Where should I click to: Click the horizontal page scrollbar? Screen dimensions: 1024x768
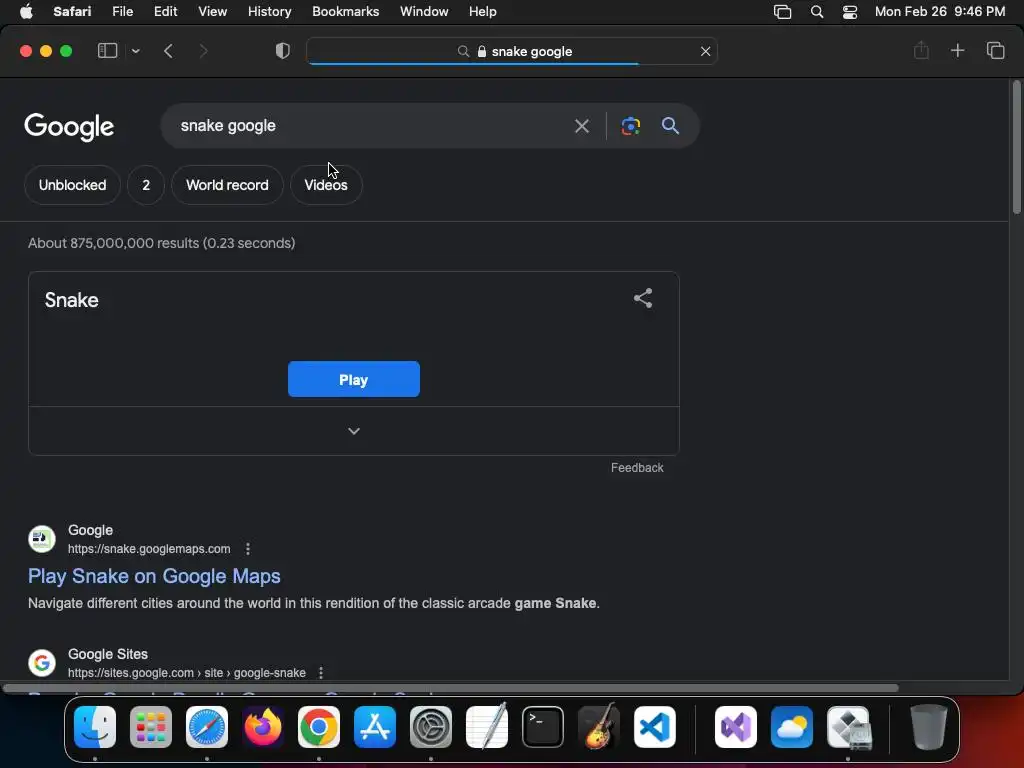click(x=451, y=688)
